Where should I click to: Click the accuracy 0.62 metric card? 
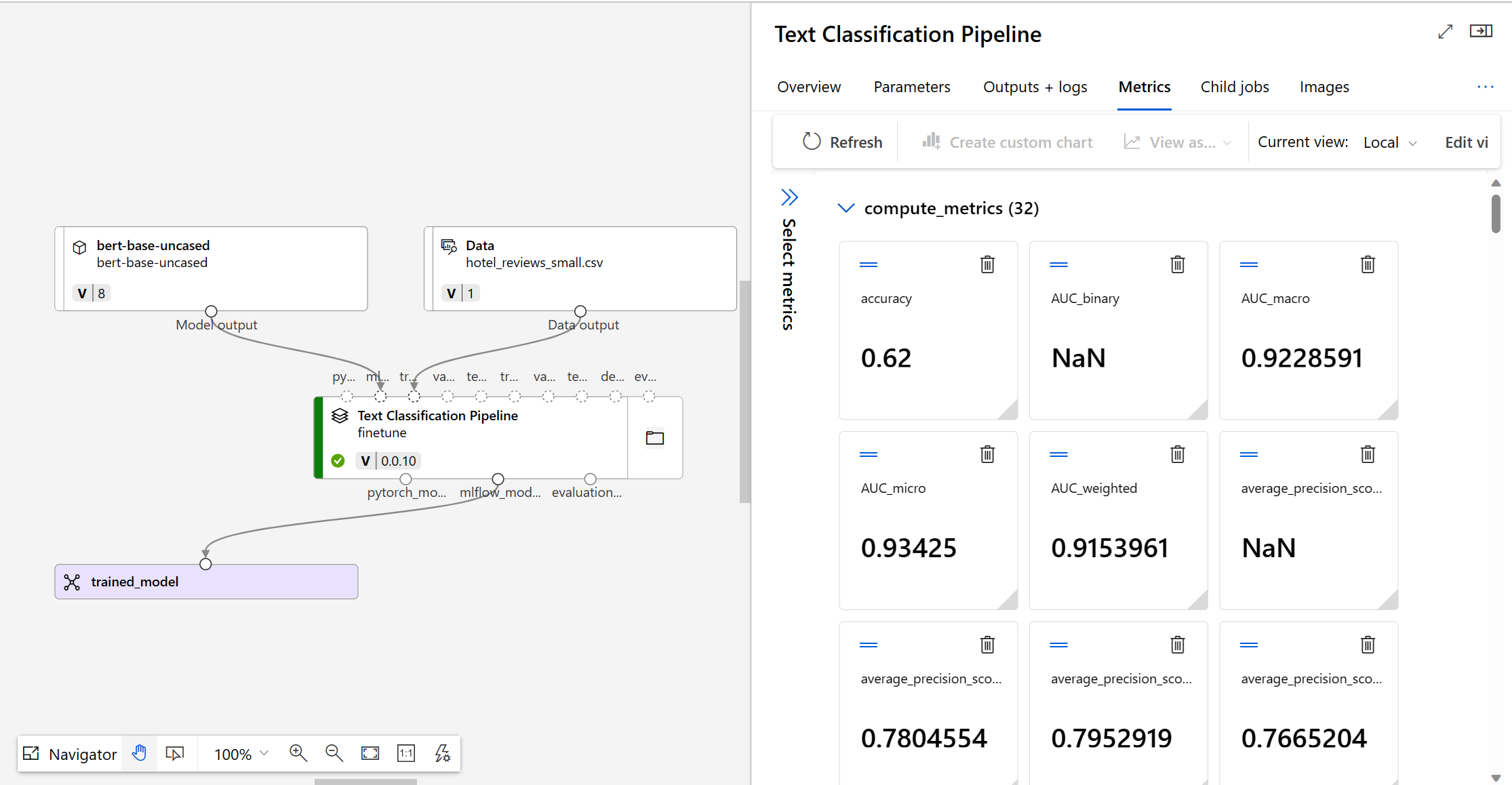pyautogui.click(x=928, y=330)
